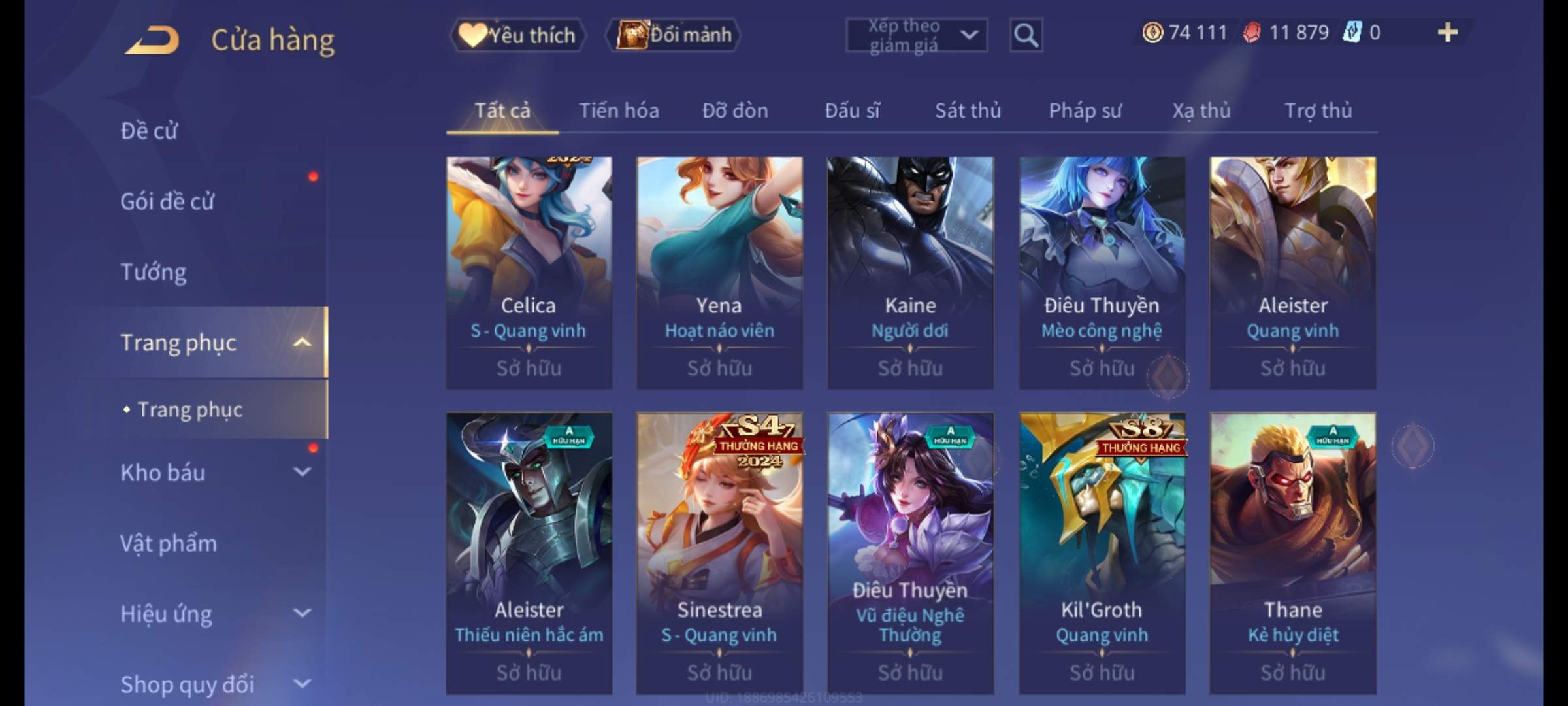Screen dimensions: 1568x706
Task: Select the Kaine Người dơi skin card
Action: (x=910, y=273)
